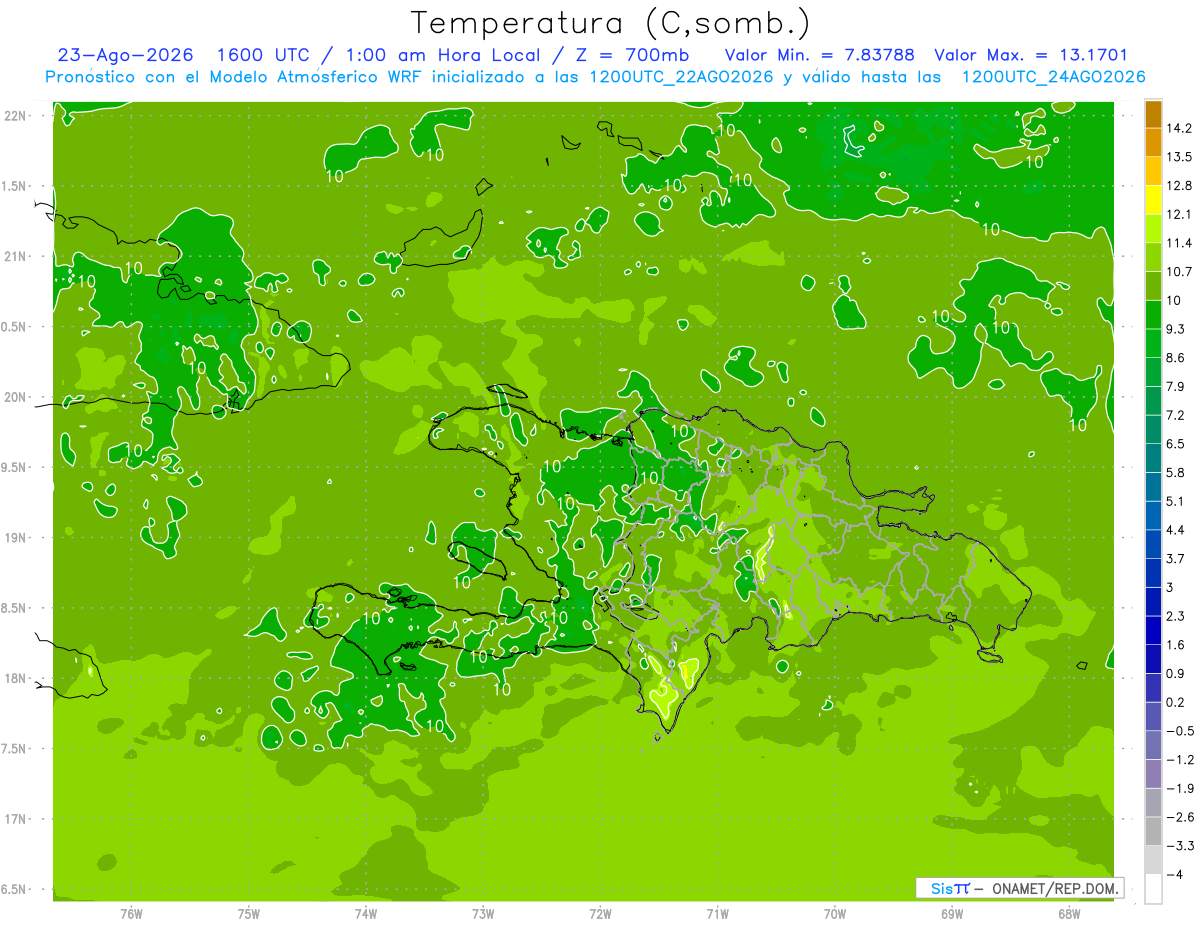Click the "17N" latitude axis label

[x=15, y=819]
